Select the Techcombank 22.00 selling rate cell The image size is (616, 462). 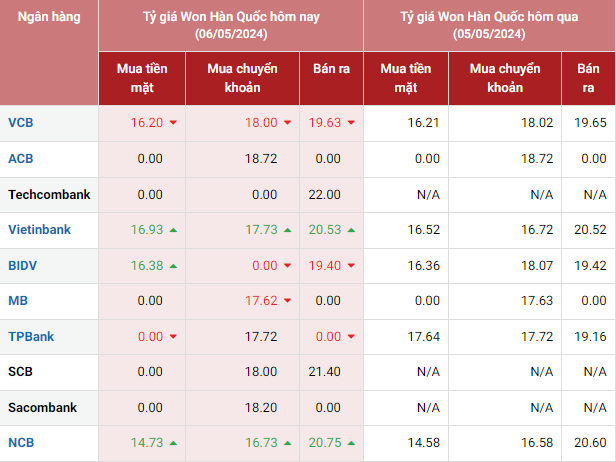[x=326, y=195]
